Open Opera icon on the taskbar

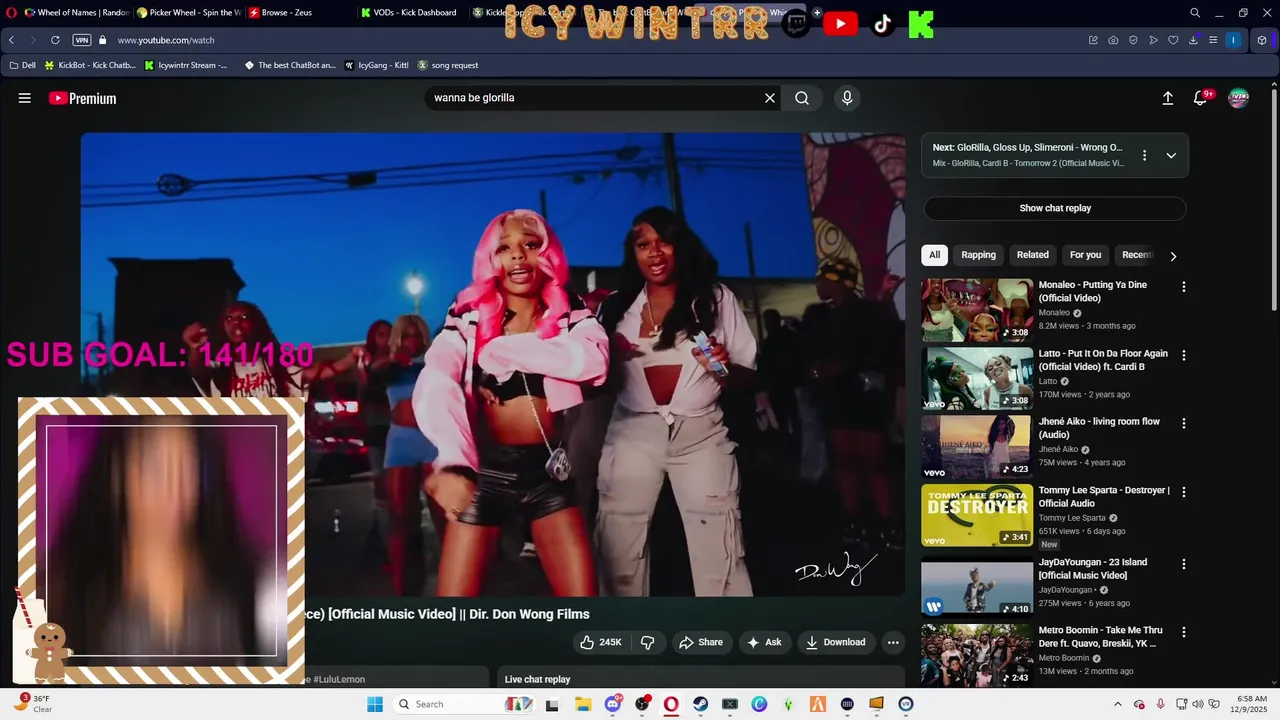pyautogui.click(x=671, y=704)
